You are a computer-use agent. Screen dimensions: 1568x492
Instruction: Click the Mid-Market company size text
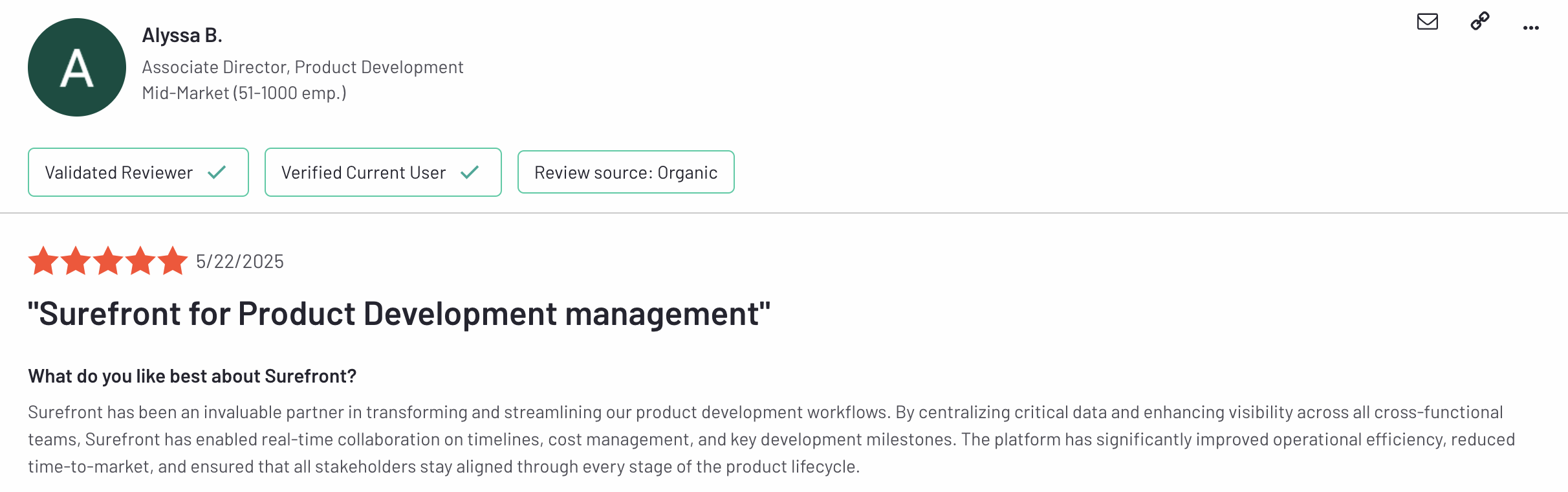coord(244,93)
